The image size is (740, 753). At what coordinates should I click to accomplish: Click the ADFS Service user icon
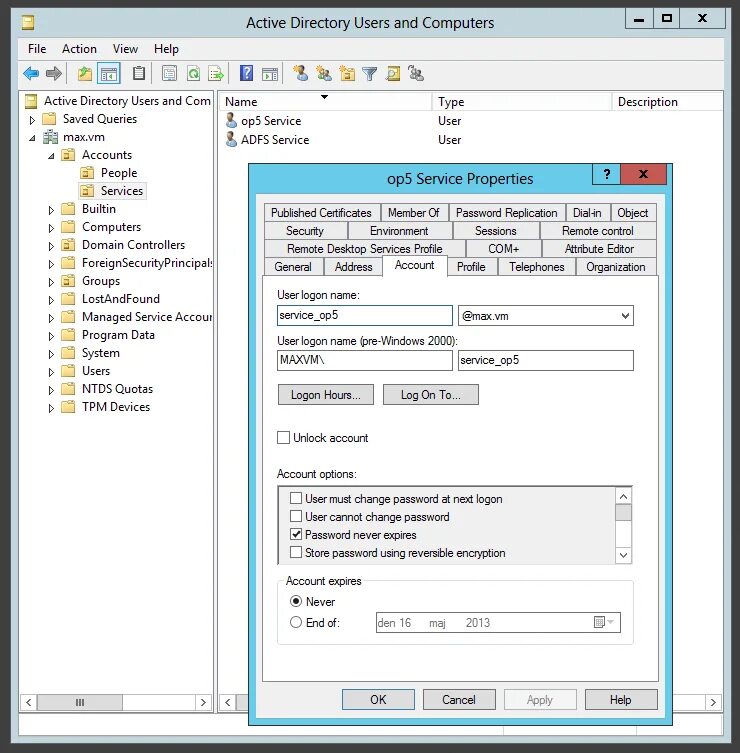pos(231,139)
